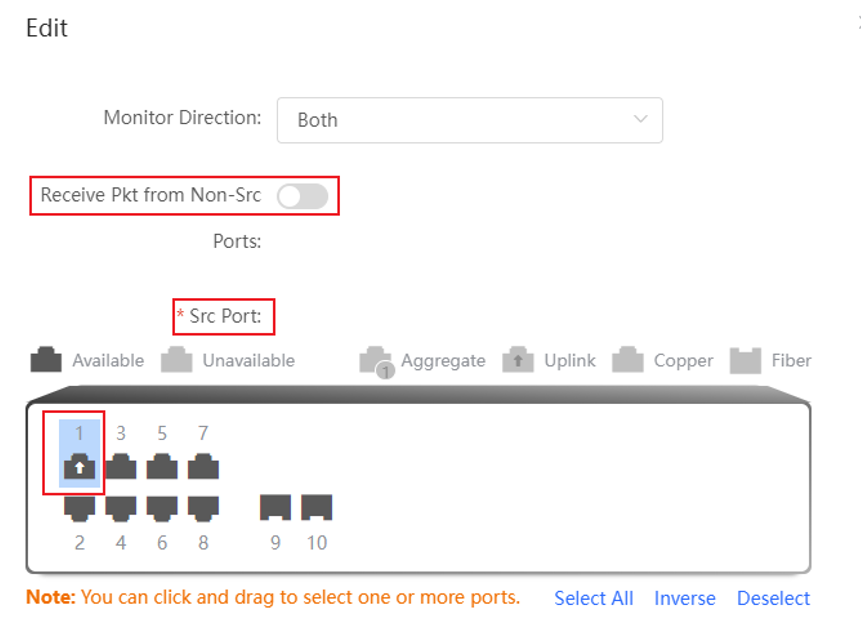Viewport: 861px width, 621px height.
Task: Select fiber port 9 icon
Action: 275,507
